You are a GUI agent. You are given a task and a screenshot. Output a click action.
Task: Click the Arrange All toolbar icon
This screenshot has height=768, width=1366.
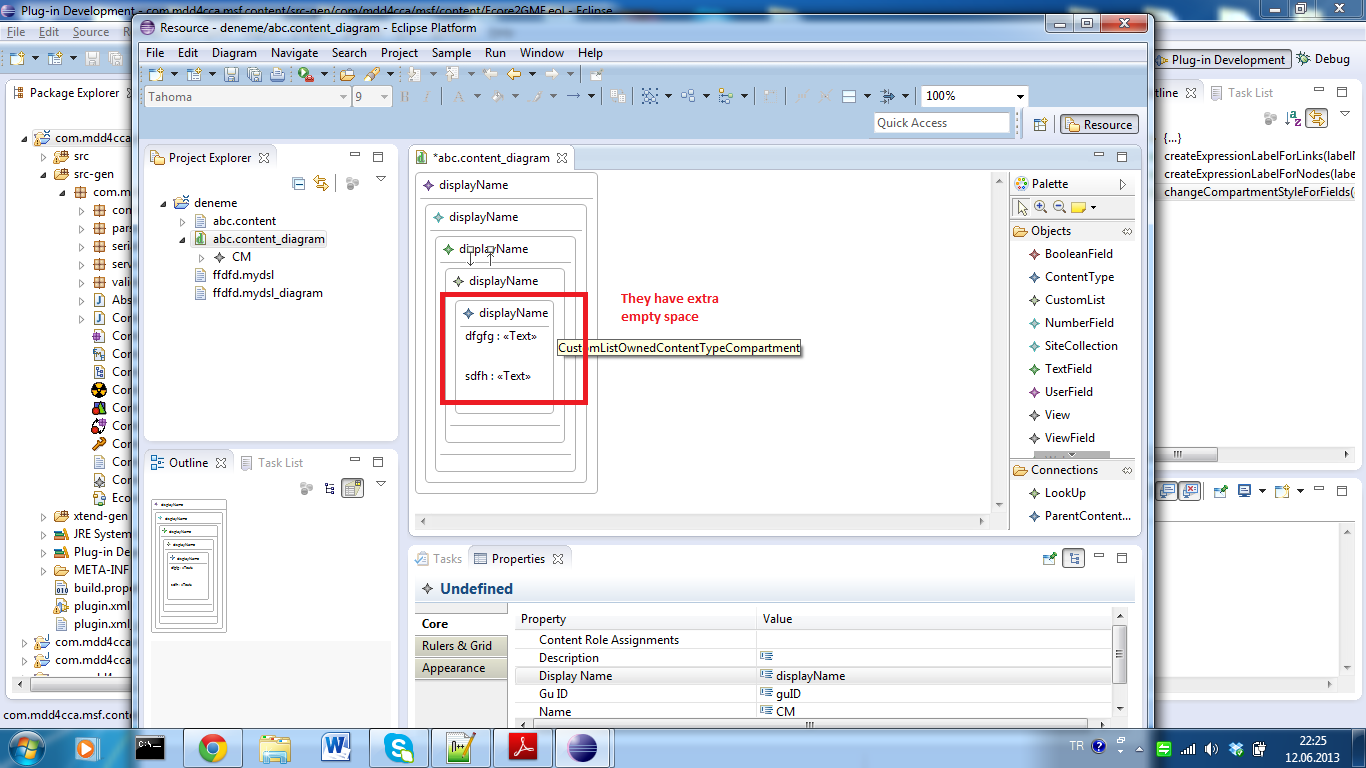pyautogui.click(x=688, y=96)
